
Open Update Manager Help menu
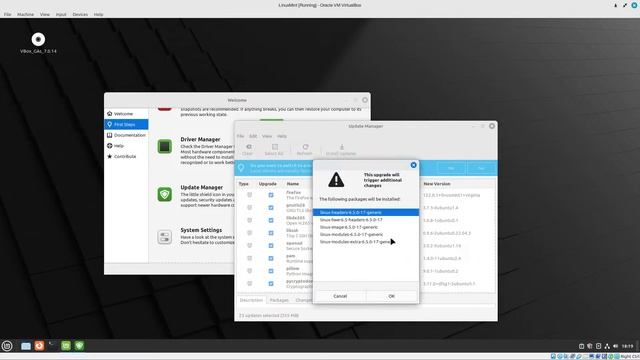pyautogui.click(x=282, y=136)
